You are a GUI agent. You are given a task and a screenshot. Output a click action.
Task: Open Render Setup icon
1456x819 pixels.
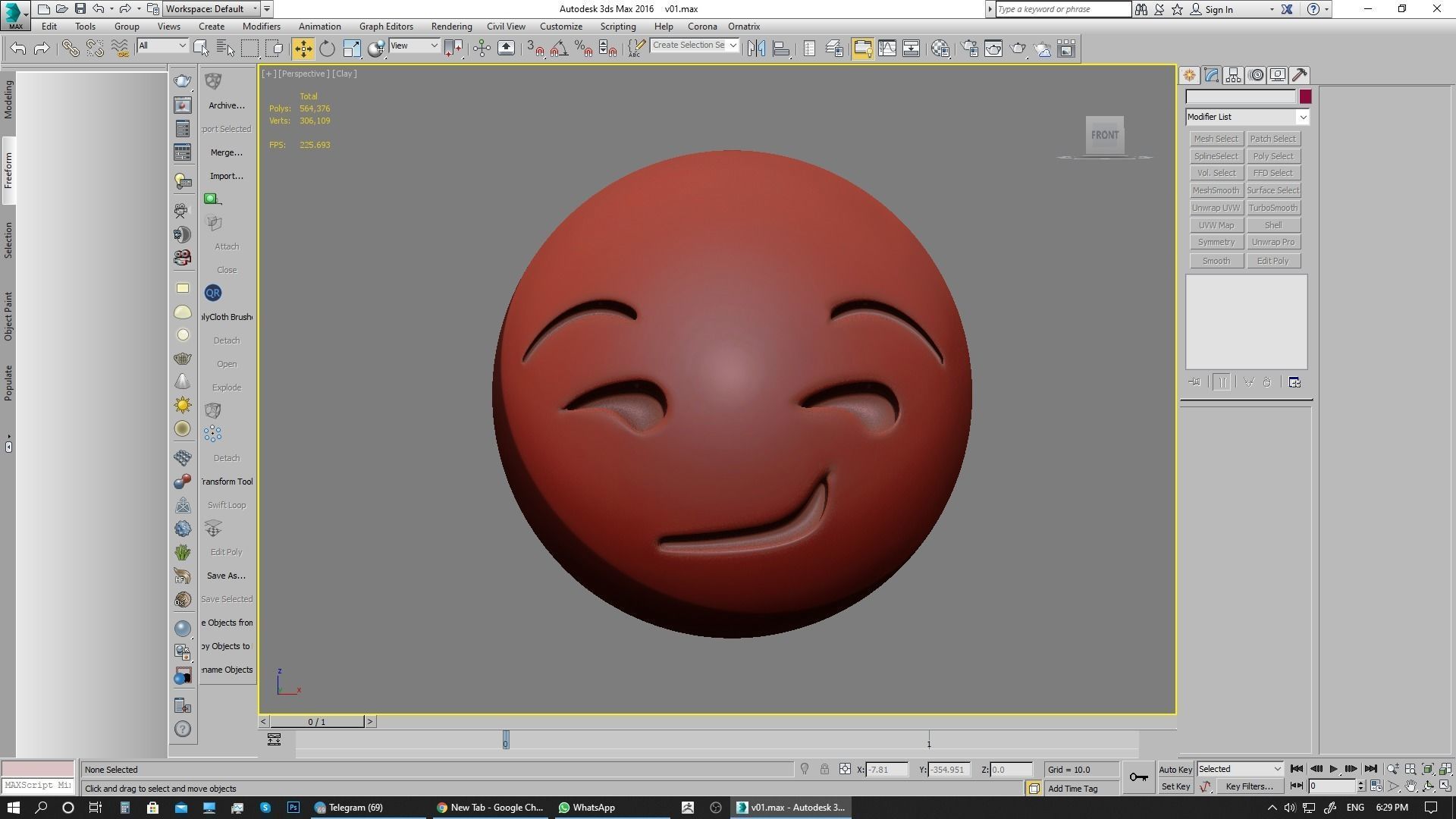[969, 49]
